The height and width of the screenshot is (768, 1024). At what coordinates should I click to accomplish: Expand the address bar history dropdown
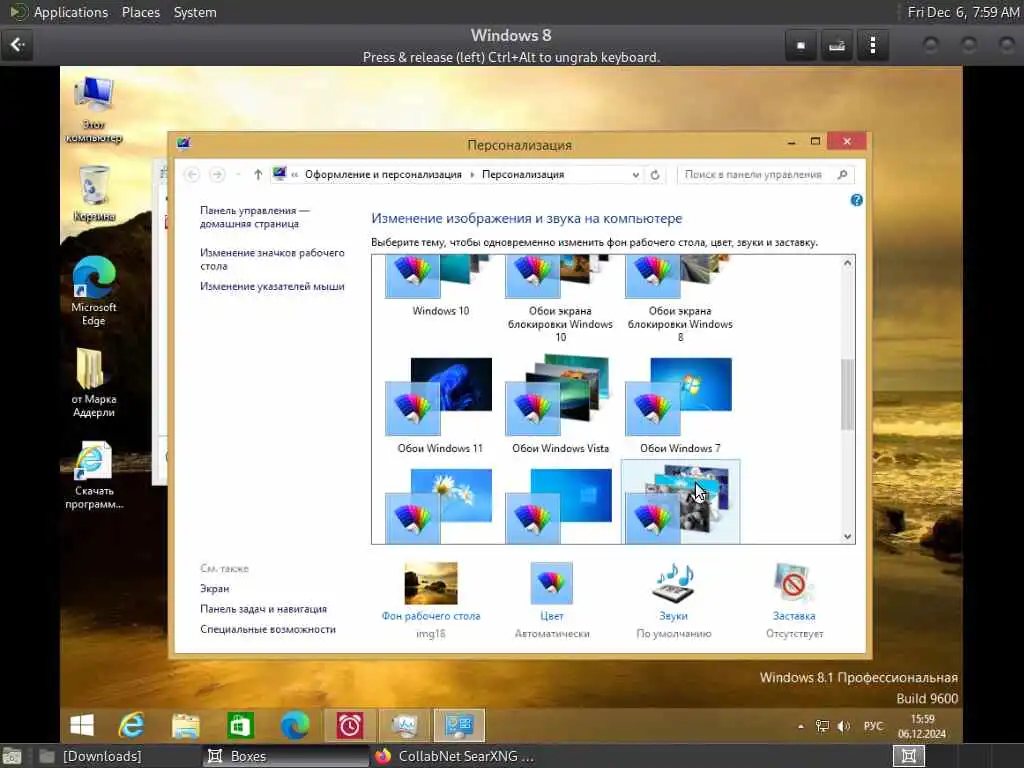[x=635, y=175]
